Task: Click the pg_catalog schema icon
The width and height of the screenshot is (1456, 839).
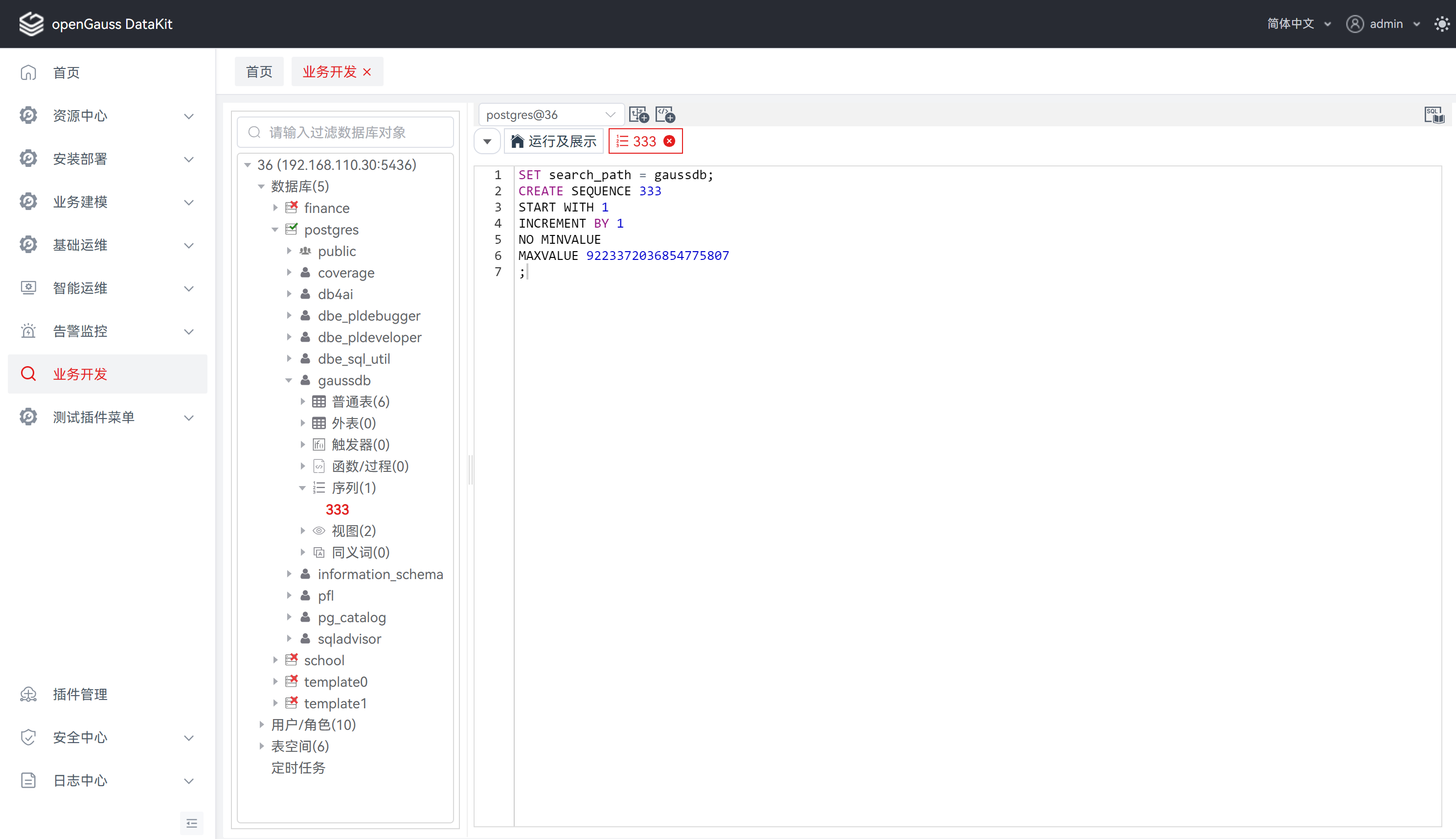Action: point(306,617)
